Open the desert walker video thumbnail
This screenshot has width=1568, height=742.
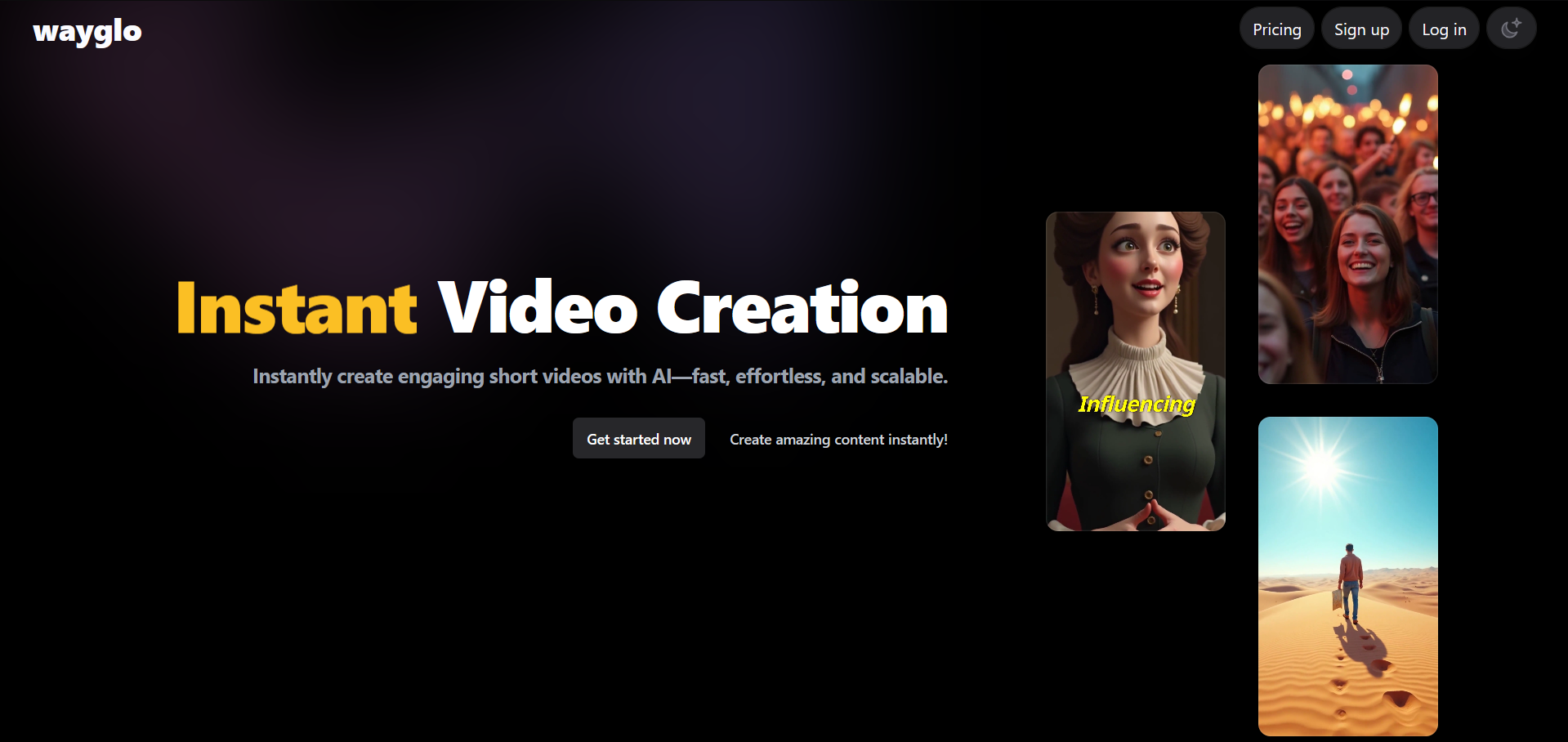click(1348, 576)
